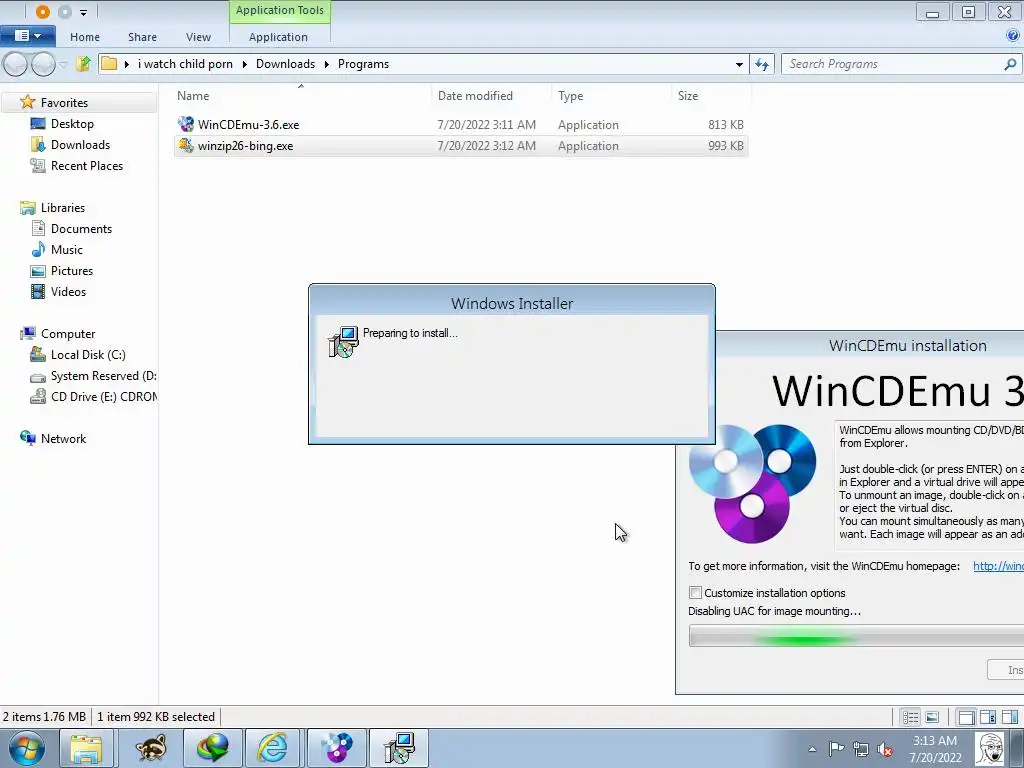
Task: Open Network in the navigation pane
Action: pos(63,439)
